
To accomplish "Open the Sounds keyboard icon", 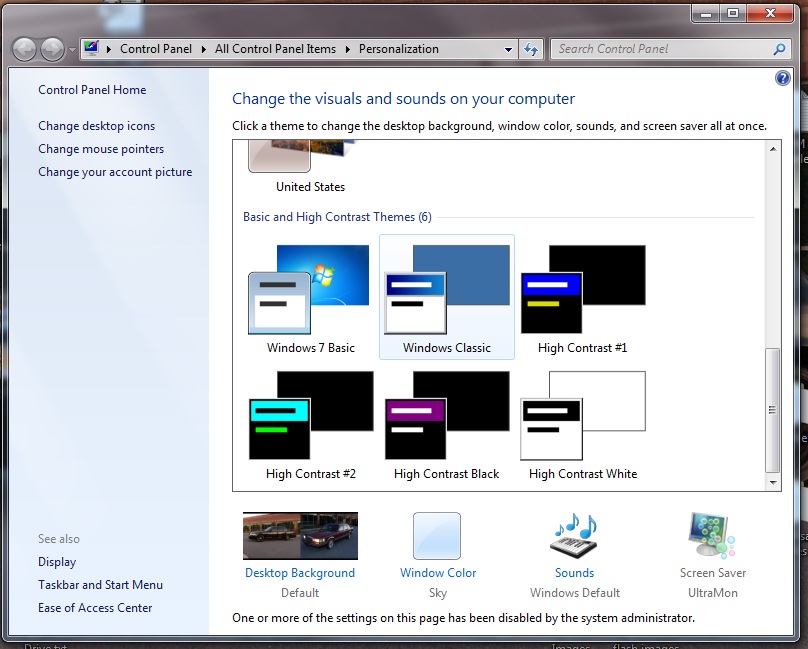I will coord(575,536).
